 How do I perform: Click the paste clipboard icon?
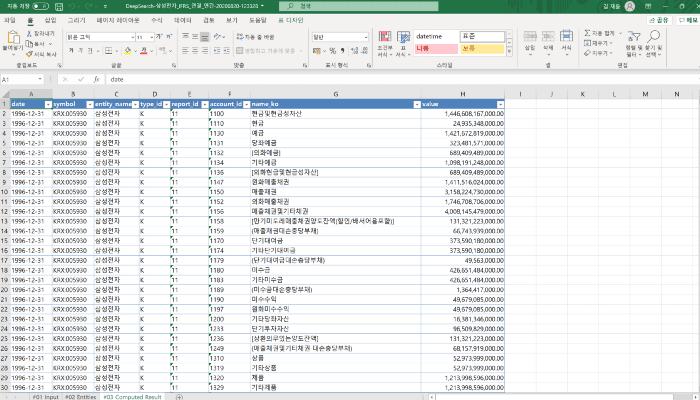[x=13, y=38]
